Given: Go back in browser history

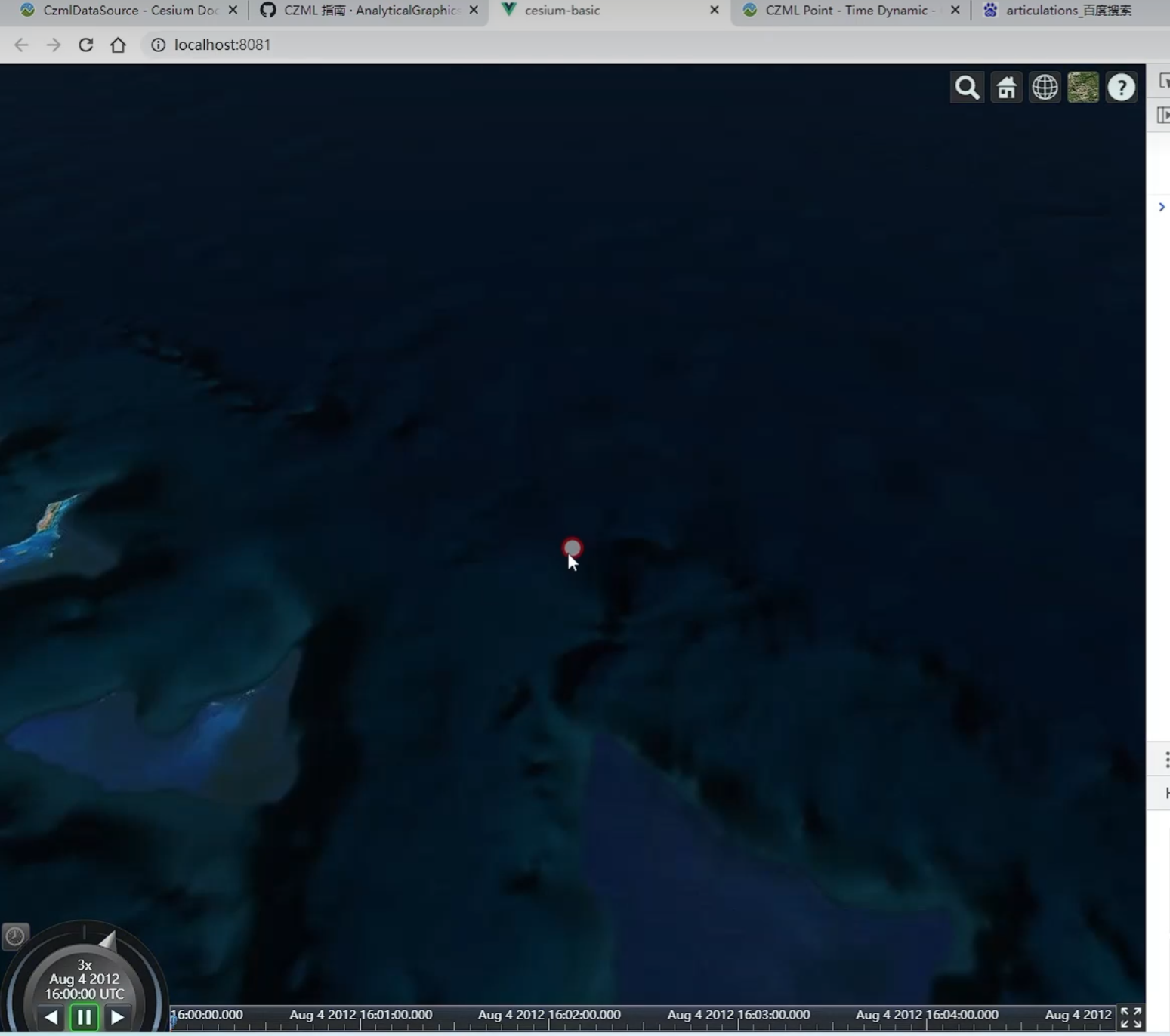Looking at the screenshot, I should point(21,45).
